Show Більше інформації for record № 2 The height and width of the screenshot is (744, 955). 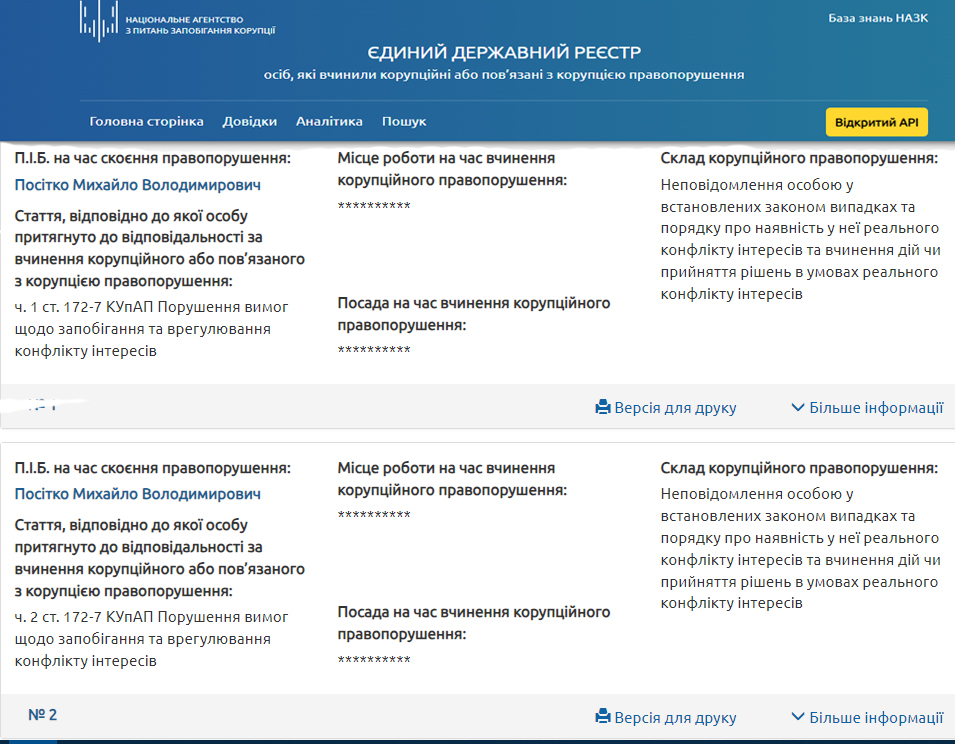tap(876, 717)
